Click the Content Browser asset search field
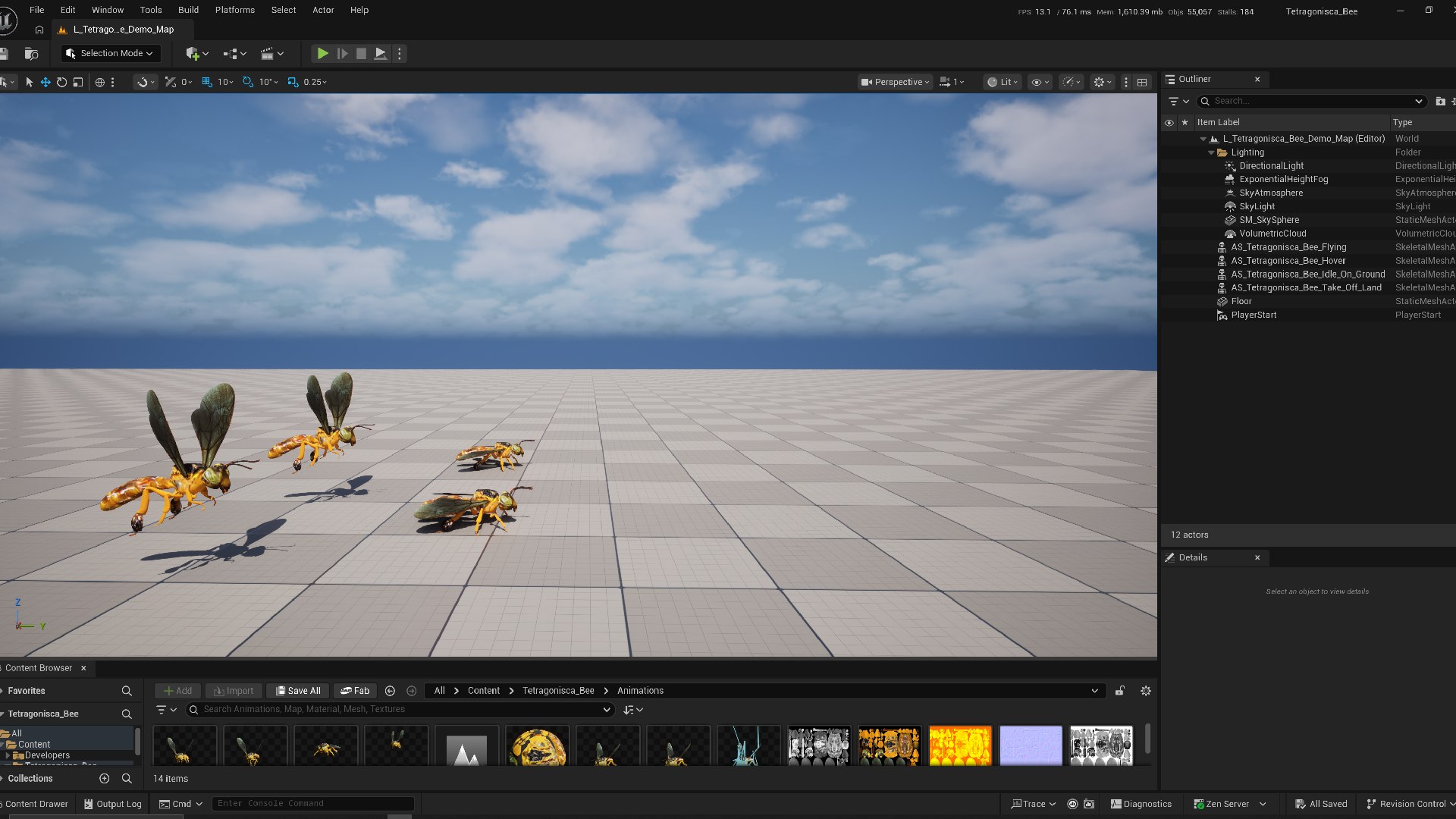 tap(400, 710)
